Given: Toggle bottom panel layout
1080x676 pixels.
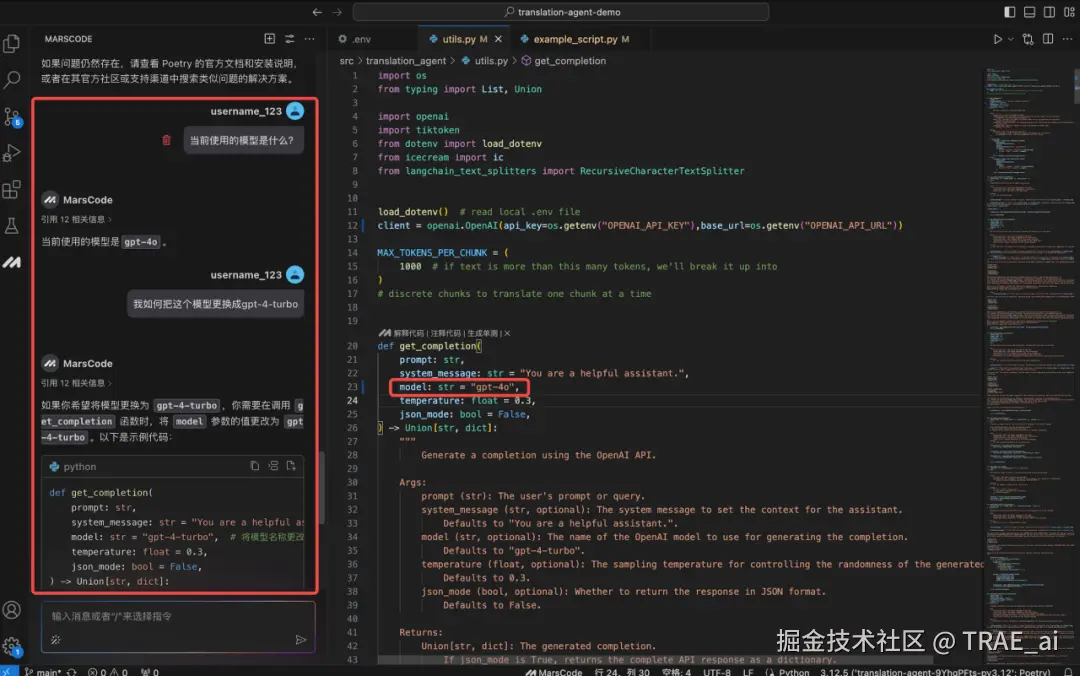Looking at the screenshot, I should [x=1029, y=12].
